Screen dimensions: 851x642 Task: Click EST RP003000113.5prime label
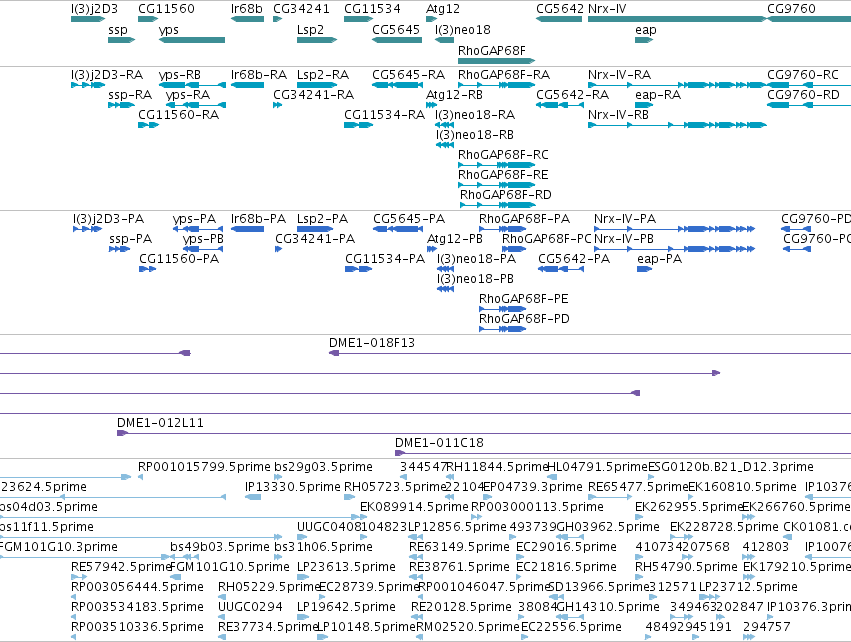(x=537, y=507)
